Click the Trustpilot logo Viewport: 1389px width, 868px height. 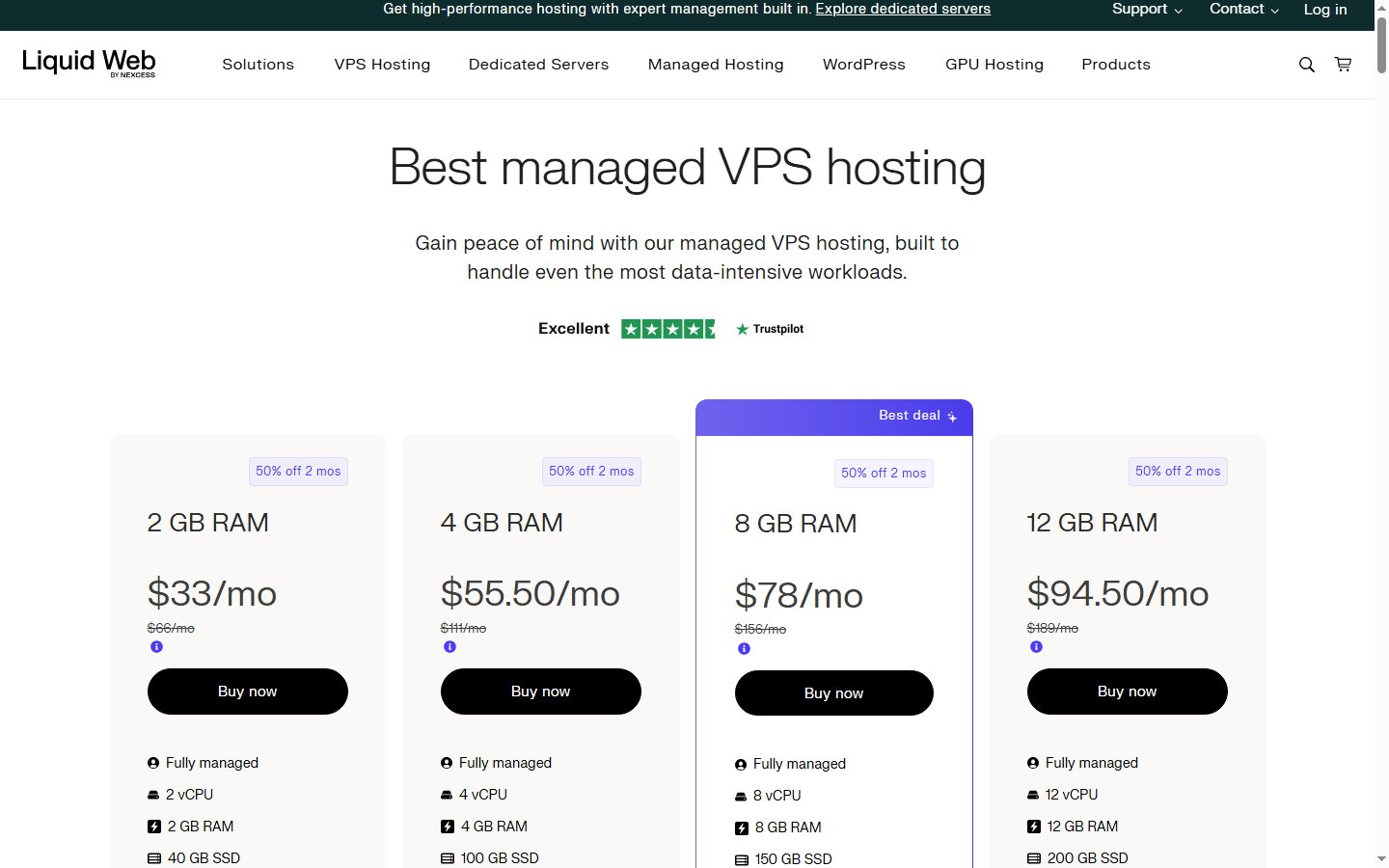click(x=770, y=329)
